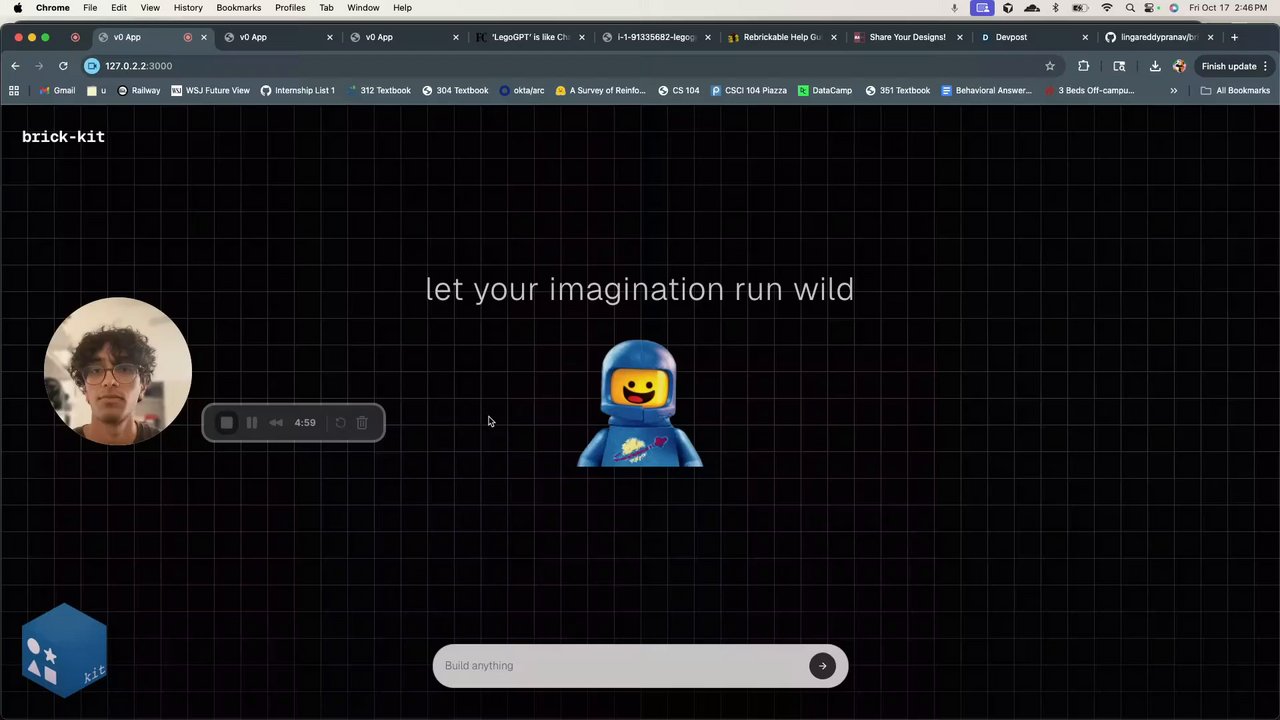Screen dimensions: 1280x720
Task: Close the Devpost tab
Action: click(1085, 37)
